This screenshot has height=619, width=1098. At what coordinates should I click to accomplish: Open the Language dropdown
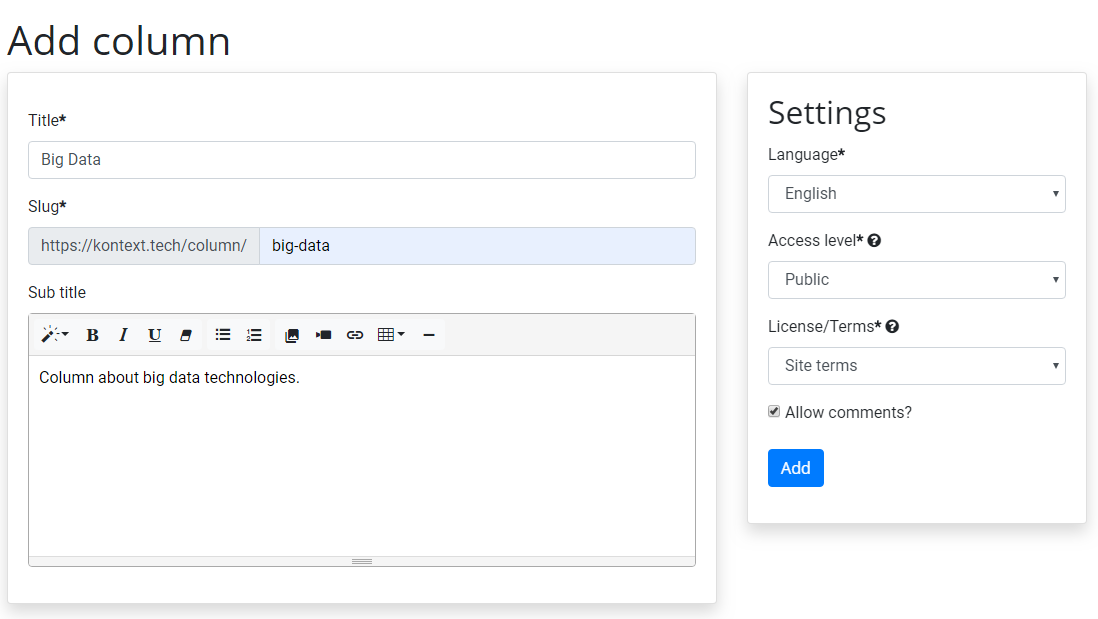pyautogui.click(x=917, y=194)
